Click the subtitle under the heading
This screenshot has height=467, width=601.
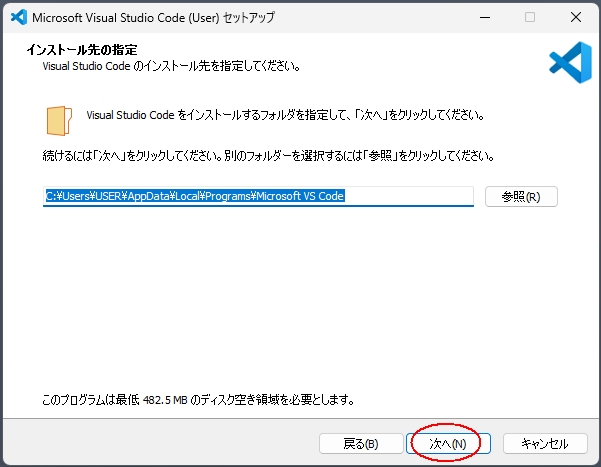[171, 66]
